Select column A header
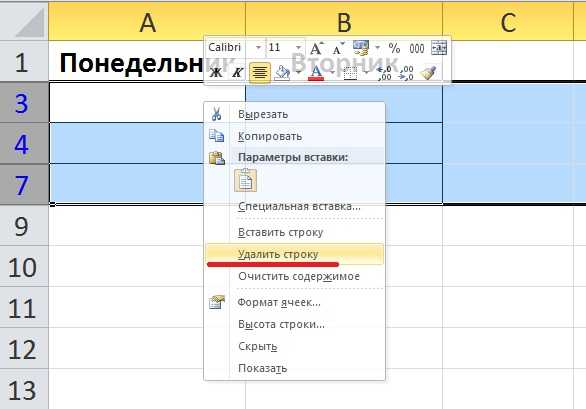This screenshot has height=409, width=586. click(x=147, y=22)
